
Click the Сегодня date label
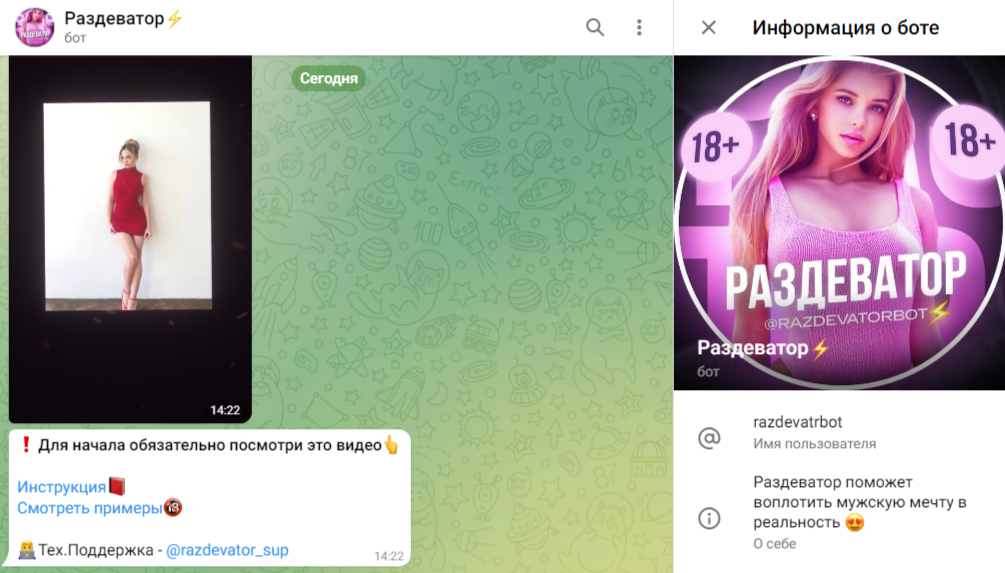[329, 78]
